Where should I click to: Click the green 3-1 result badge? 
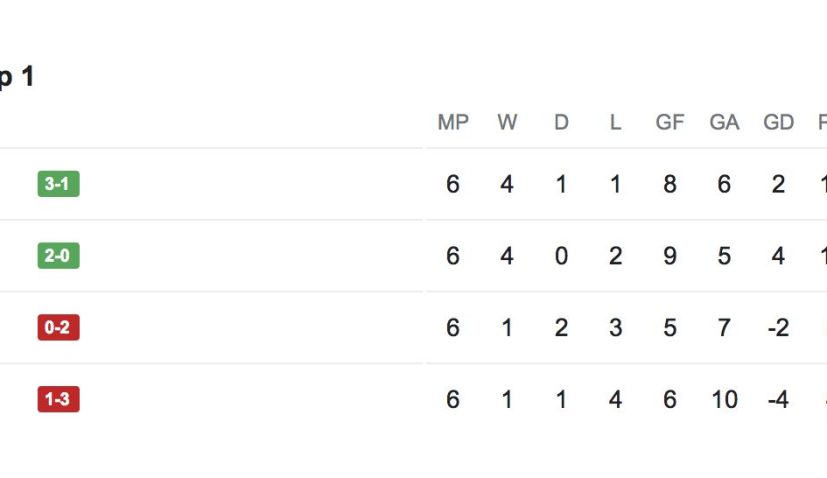(x=58, y=184)
